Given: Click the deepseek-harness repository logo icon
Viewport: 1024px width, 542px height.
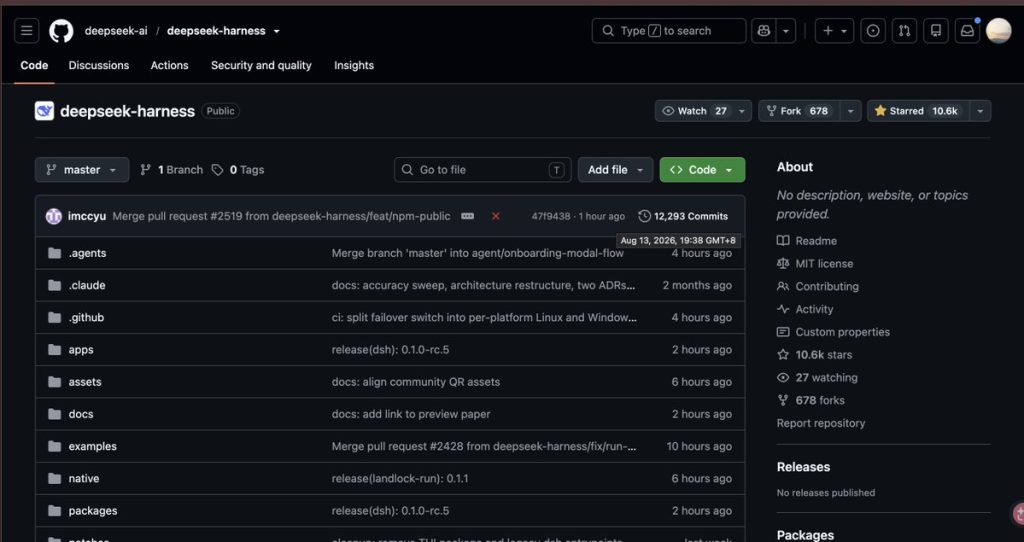Looking at the screenshot, I should click(x=44, y=111).
